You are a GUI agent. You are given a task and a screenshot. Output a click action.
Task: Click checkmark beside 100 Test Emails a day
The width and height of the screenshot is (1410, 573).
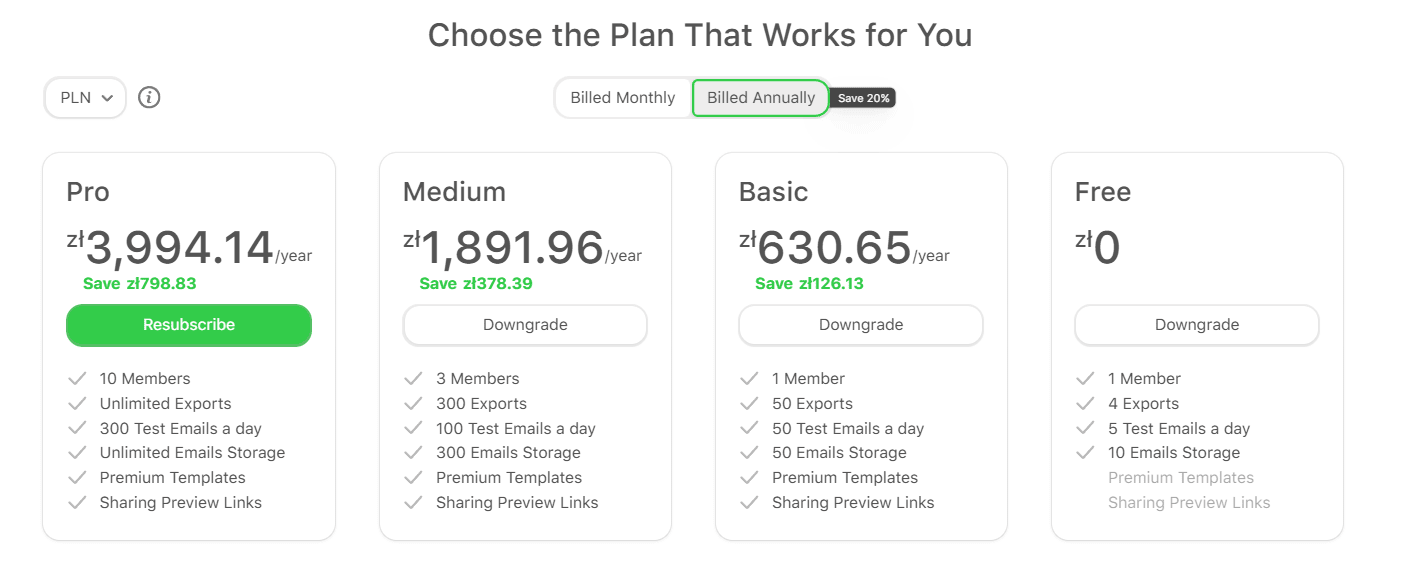(413, 429)
